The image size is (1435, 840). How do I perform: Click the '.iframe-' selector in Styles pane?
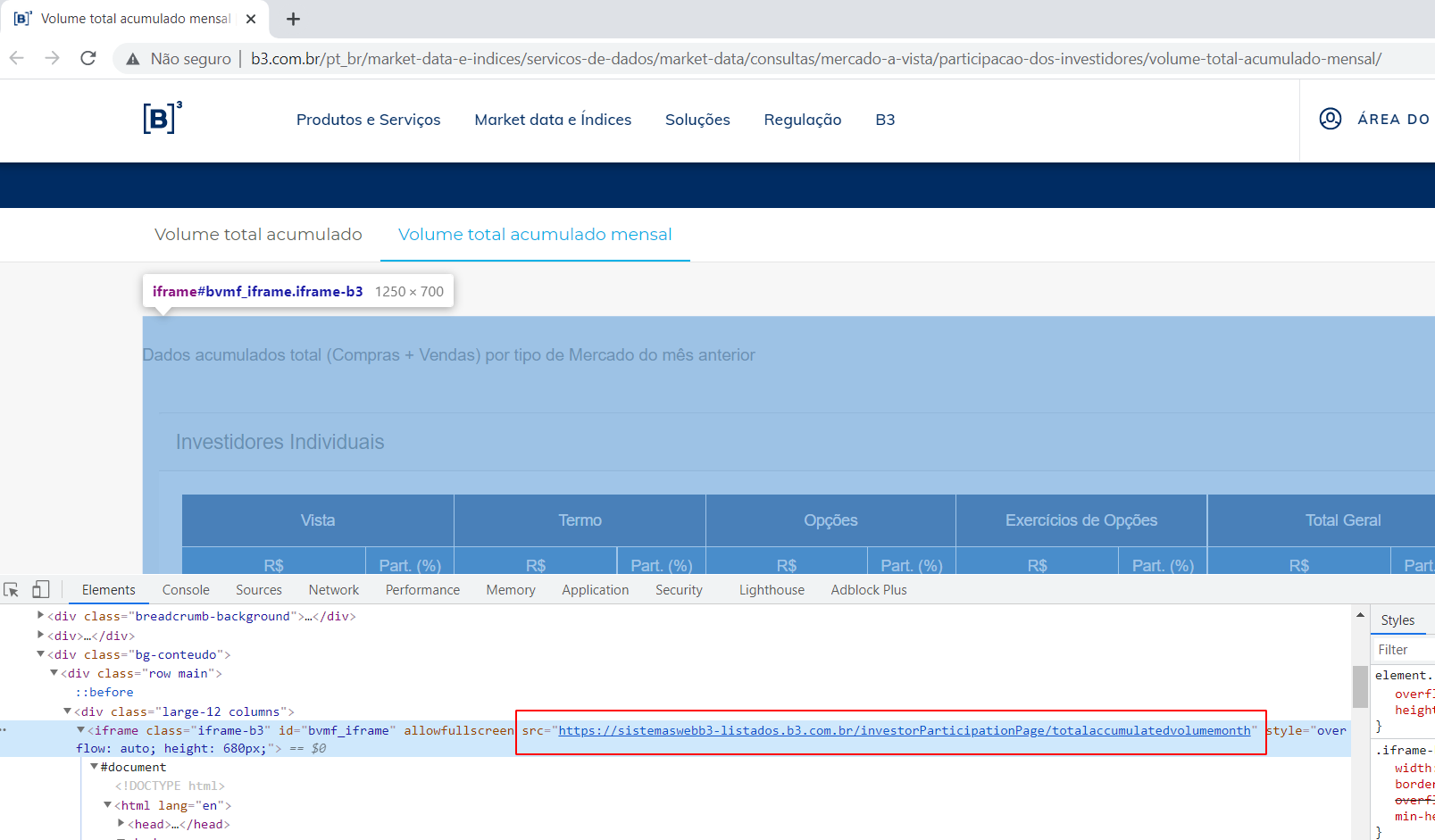tap(1404, 750)
